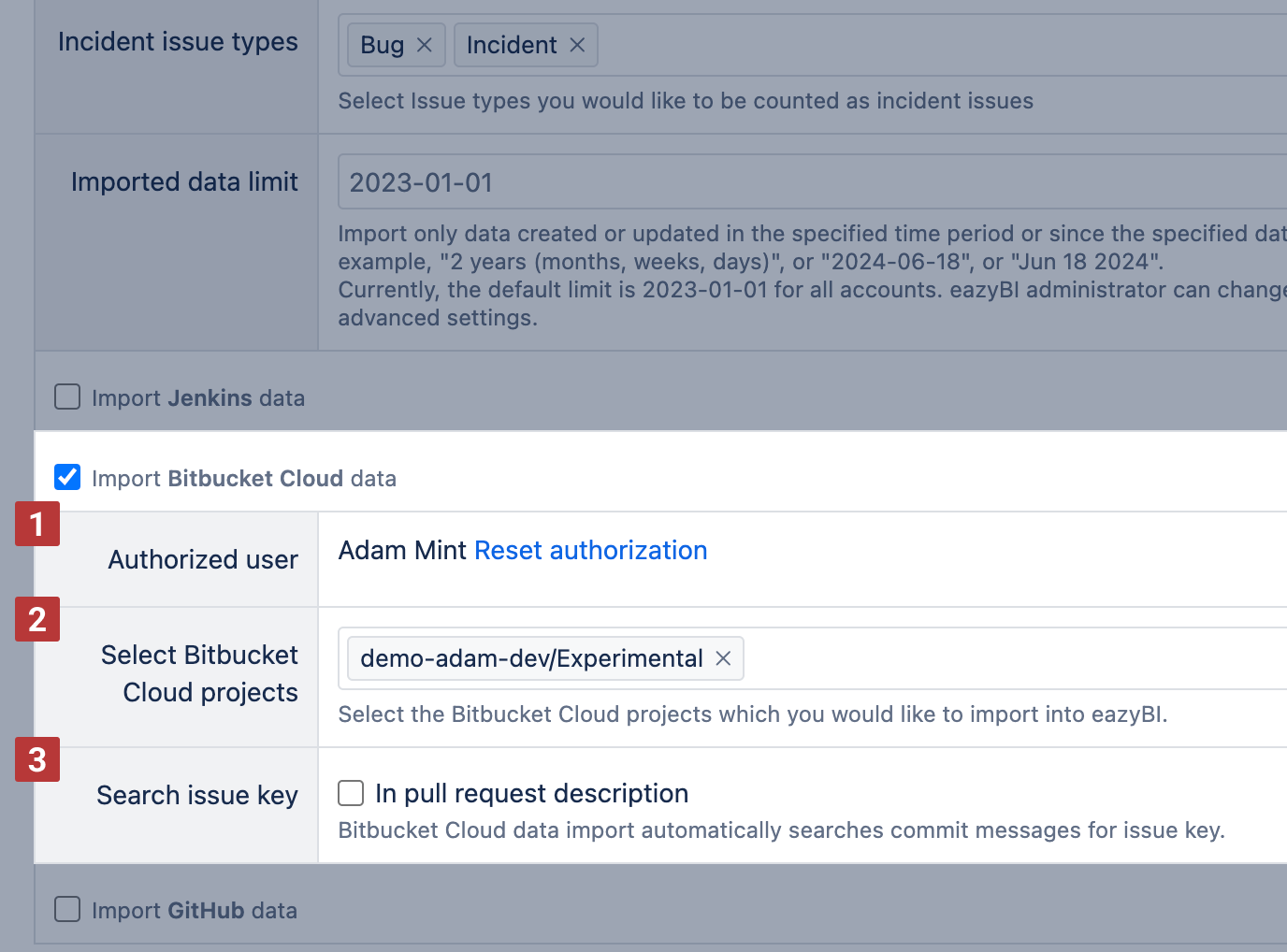Select the Incident tag label text
The width and height of the screenshot is (1287, 952).
[x=512, y=45]
